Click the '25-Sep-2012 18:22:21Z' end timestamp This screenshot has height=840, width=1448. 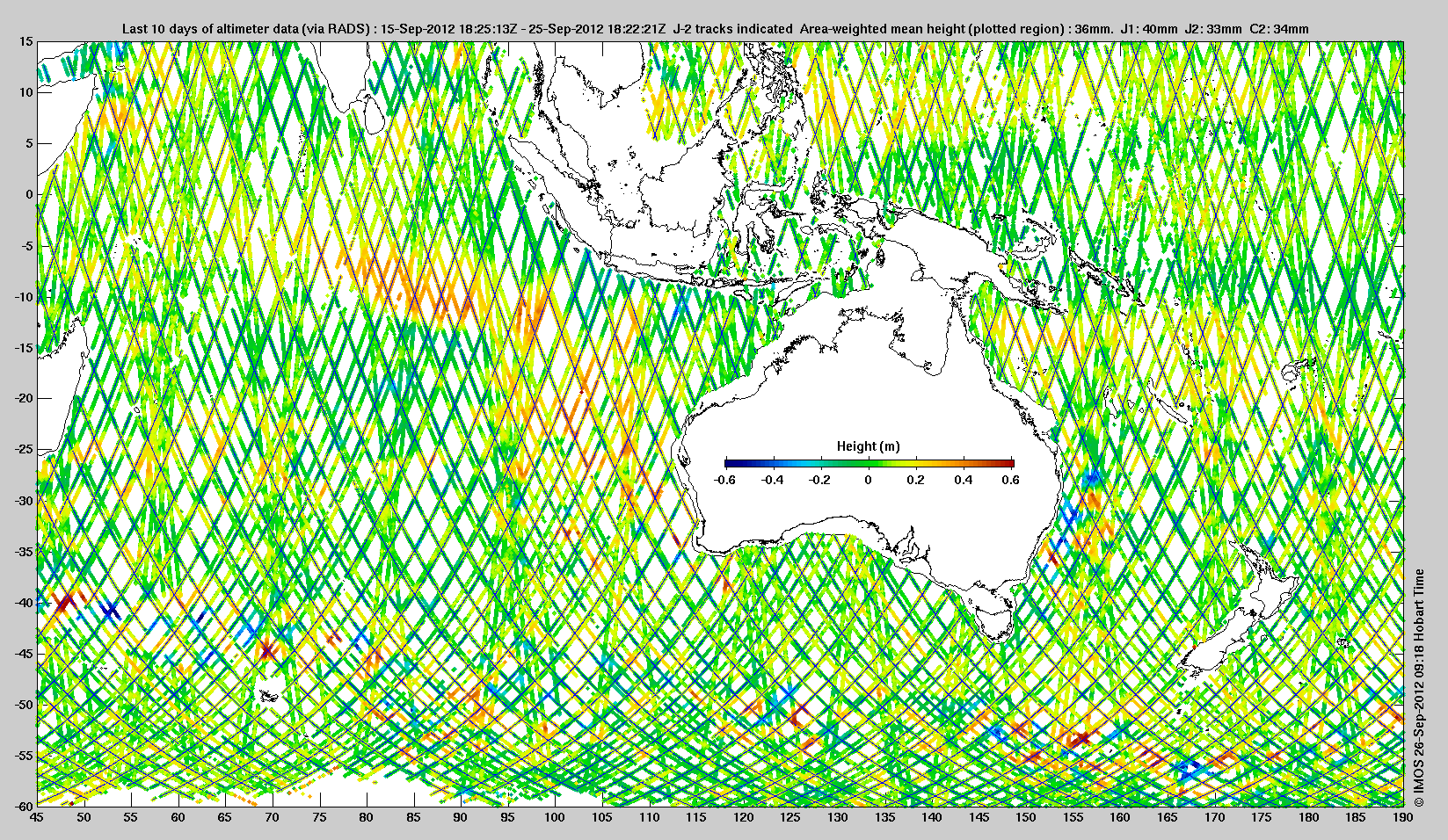coord(599,29)
